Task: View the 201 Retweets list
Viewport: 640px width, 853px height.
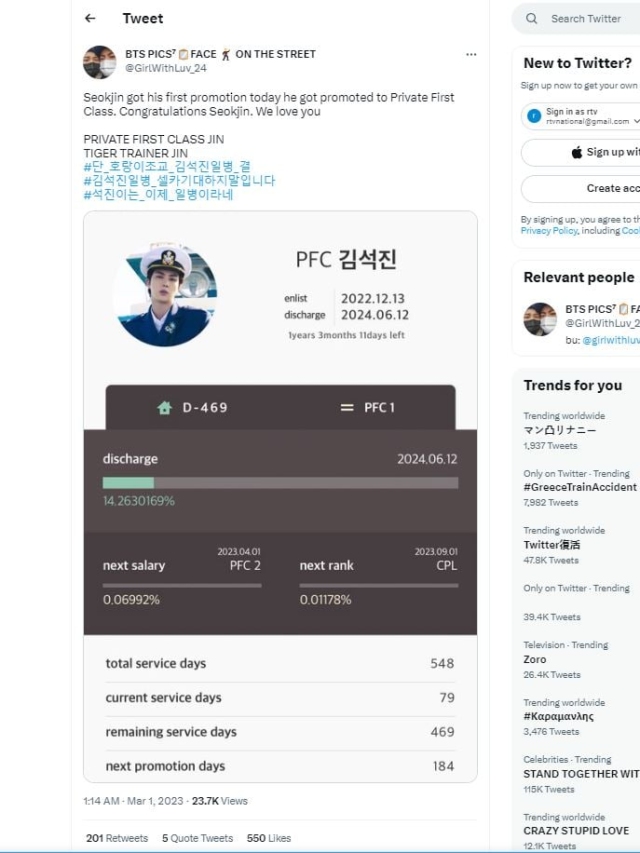Action: [x=117, y=838]
